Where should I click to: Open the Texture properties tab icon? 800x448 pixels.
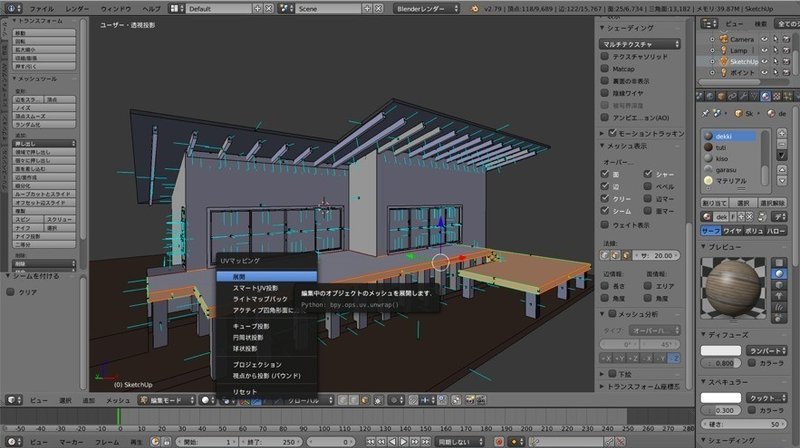tap(777, 96)
